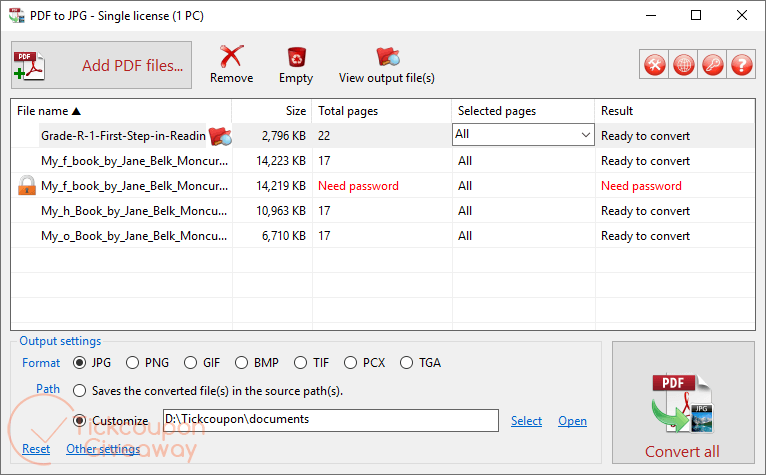The height and width of the screenshot is (475, 766).
Task: Click the custom output path input field
Action: 331,420
